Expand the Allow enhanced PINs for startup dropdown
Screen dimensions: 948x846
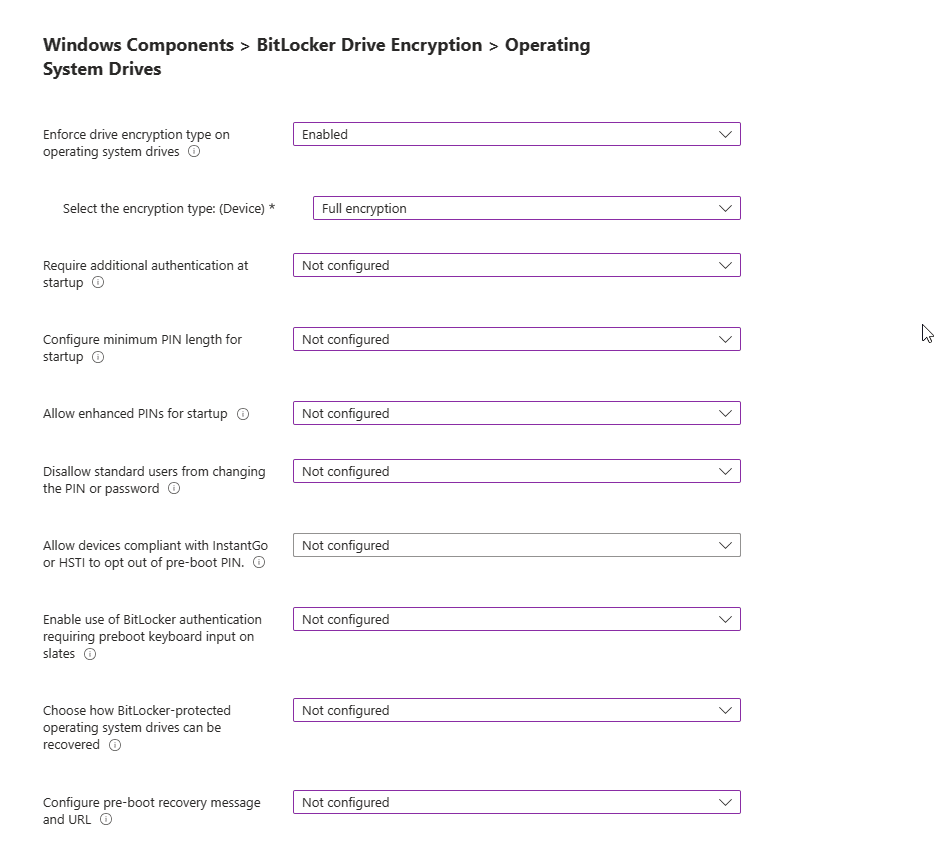(x=516, y=413)
